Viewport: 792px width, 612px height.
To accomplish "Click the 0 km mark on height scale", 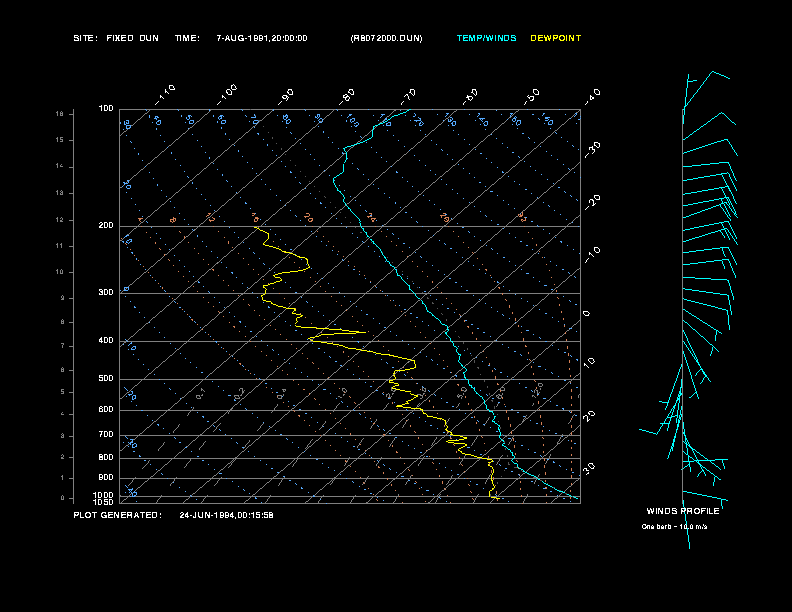I will pyautogui.click(x=63, y=498).
